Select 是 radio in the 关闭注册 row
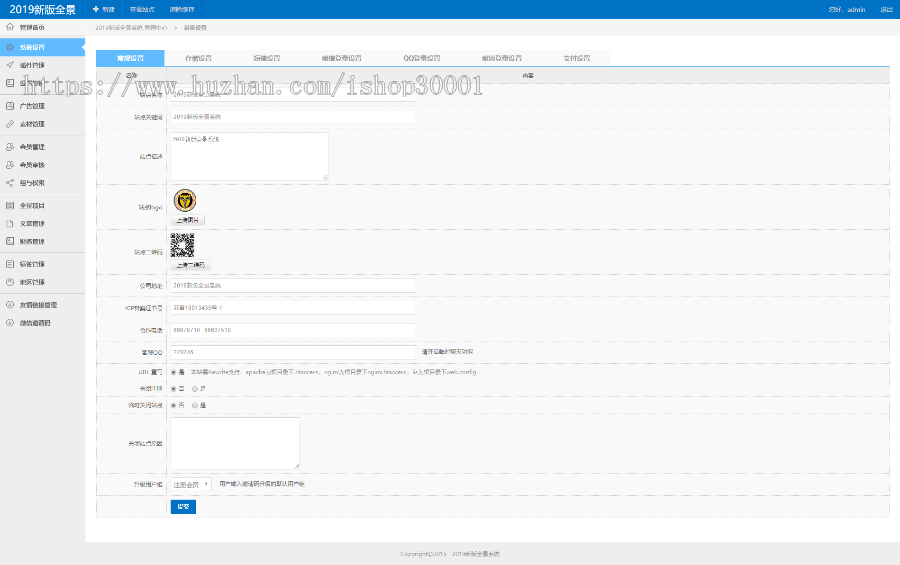900x565 pixels. [194, 388]
